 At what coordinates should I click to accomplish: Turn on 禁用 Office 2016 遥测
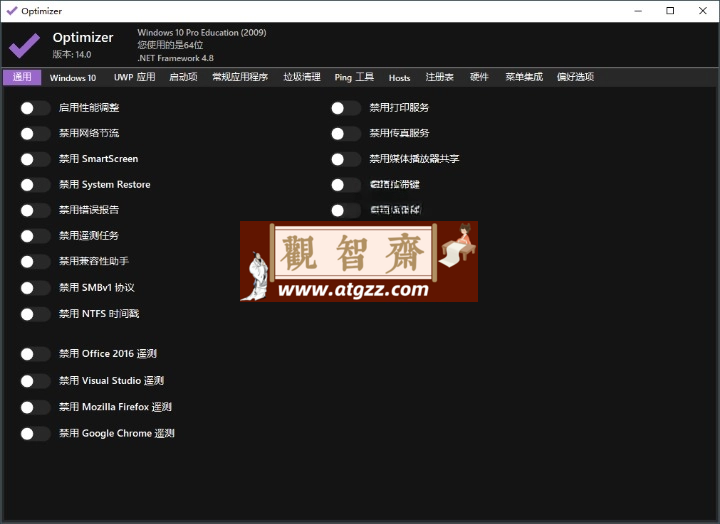click(35, 354)
